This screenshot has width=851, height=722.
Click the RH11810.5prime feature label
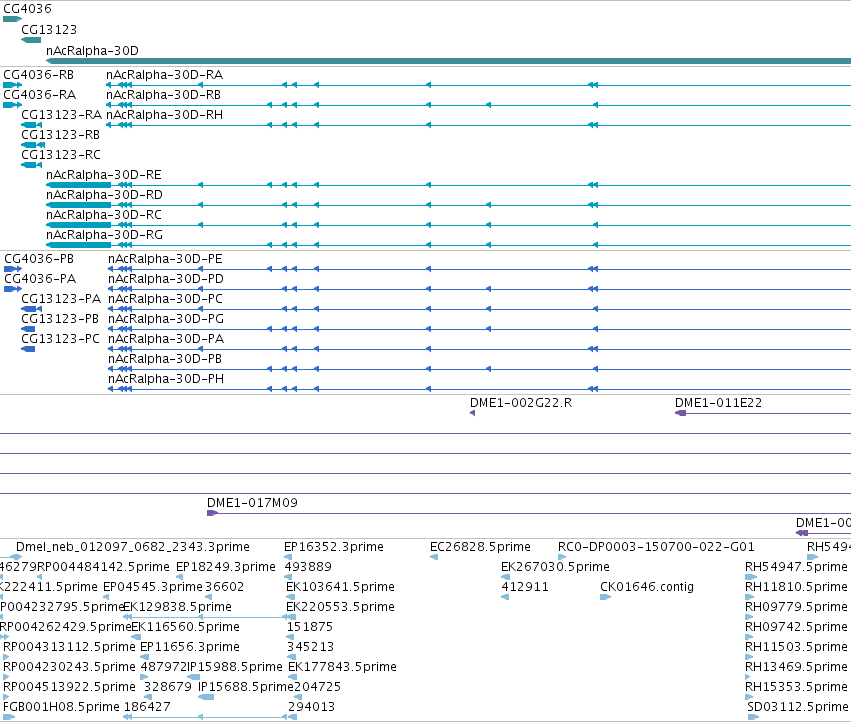coord(796,587)
